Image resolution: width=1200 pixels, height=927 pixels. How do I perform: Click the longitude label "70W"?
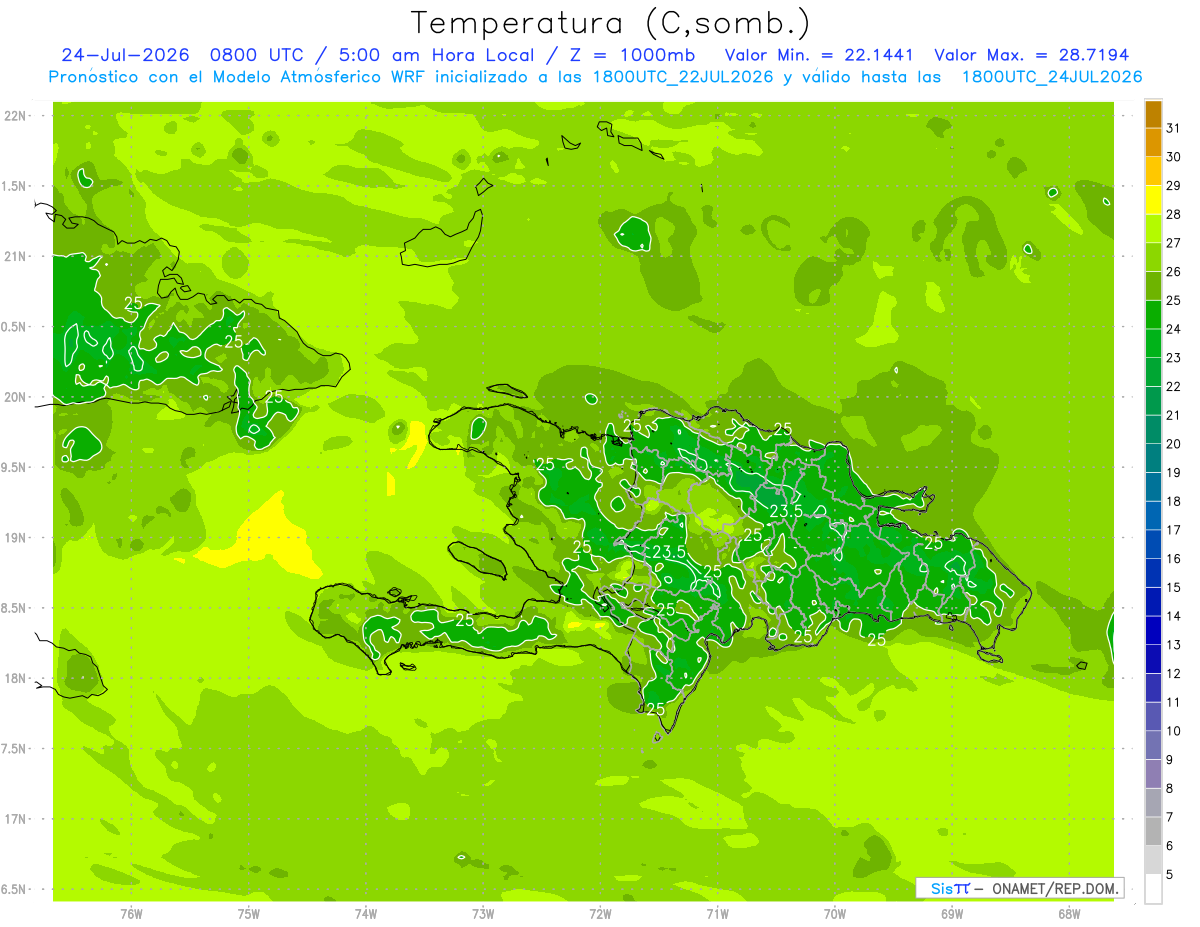tap(835, 914)
